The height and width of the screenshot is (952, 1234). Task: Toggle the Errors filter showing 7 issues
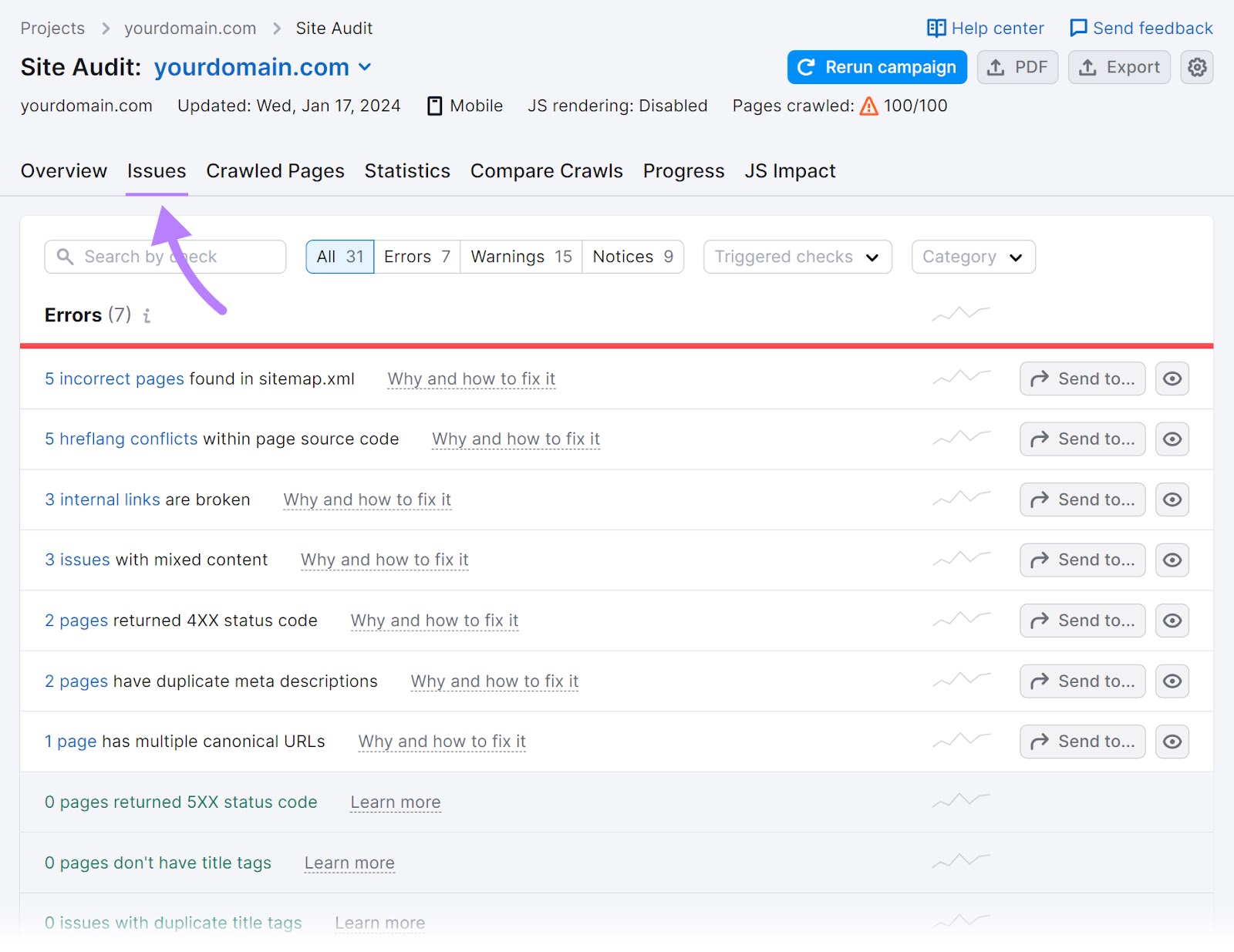pyautogui.click(x=416, y=256)
